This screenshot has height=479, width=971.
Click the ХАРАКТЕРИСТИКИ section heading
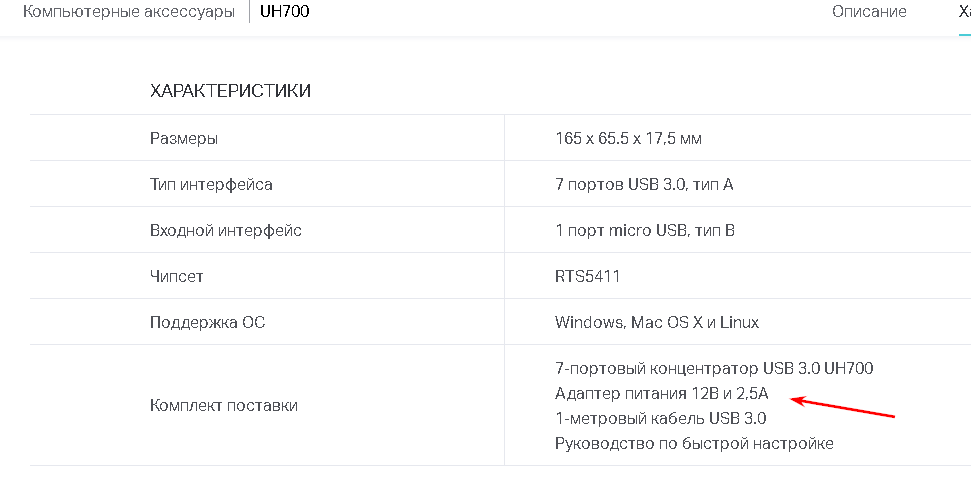(x=230, y=91)
